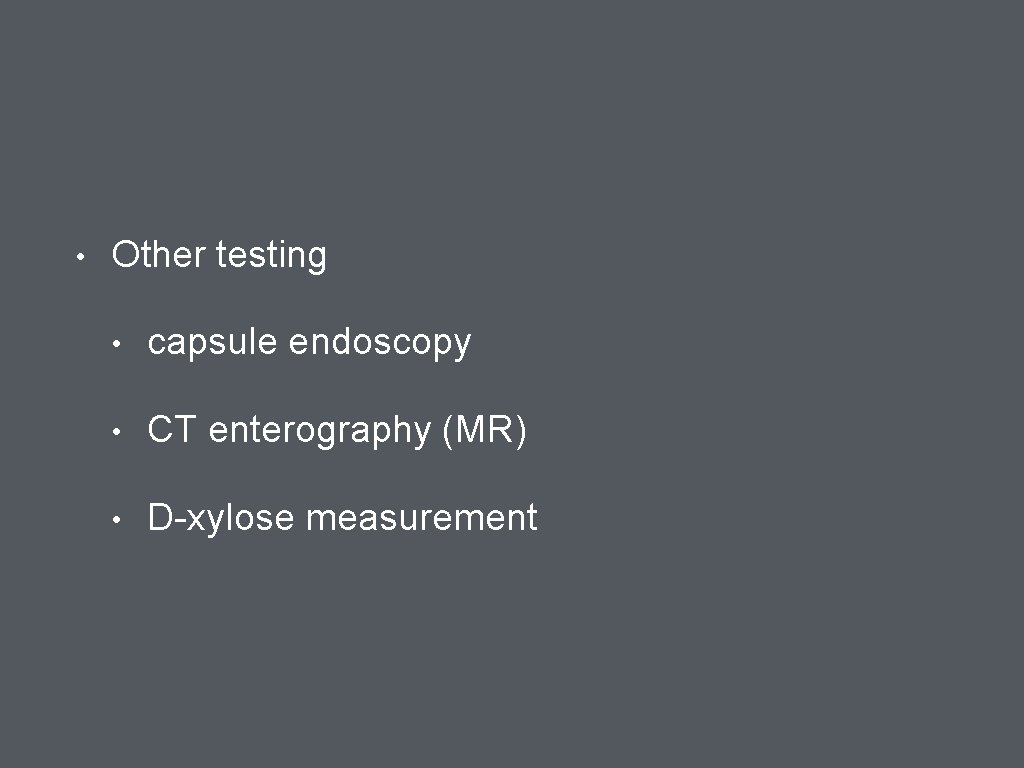Select the word endoscopy
The image size is (1024, 768).
pos(379,343)
